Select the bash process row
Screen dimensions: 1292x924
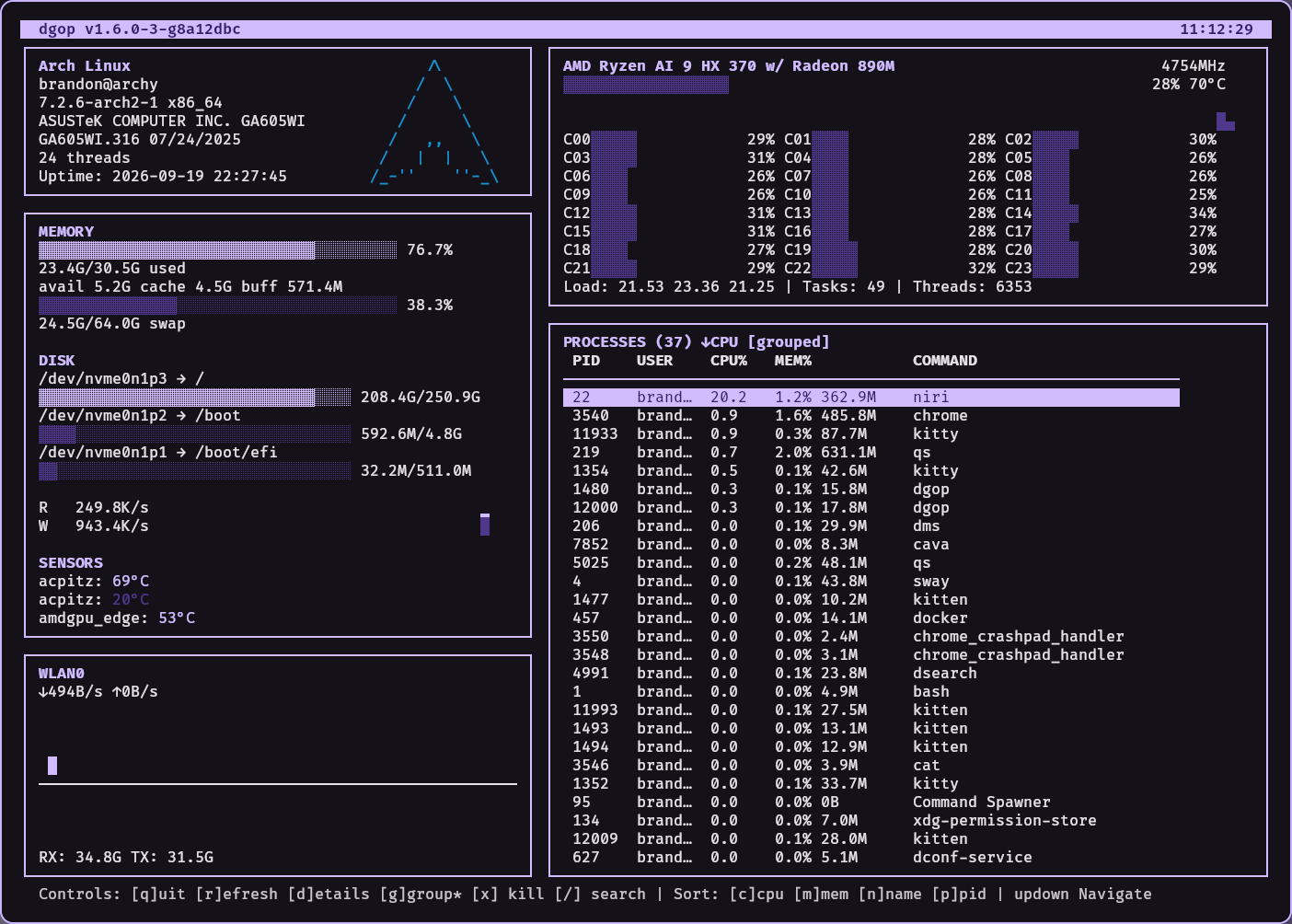pos(871,691)
